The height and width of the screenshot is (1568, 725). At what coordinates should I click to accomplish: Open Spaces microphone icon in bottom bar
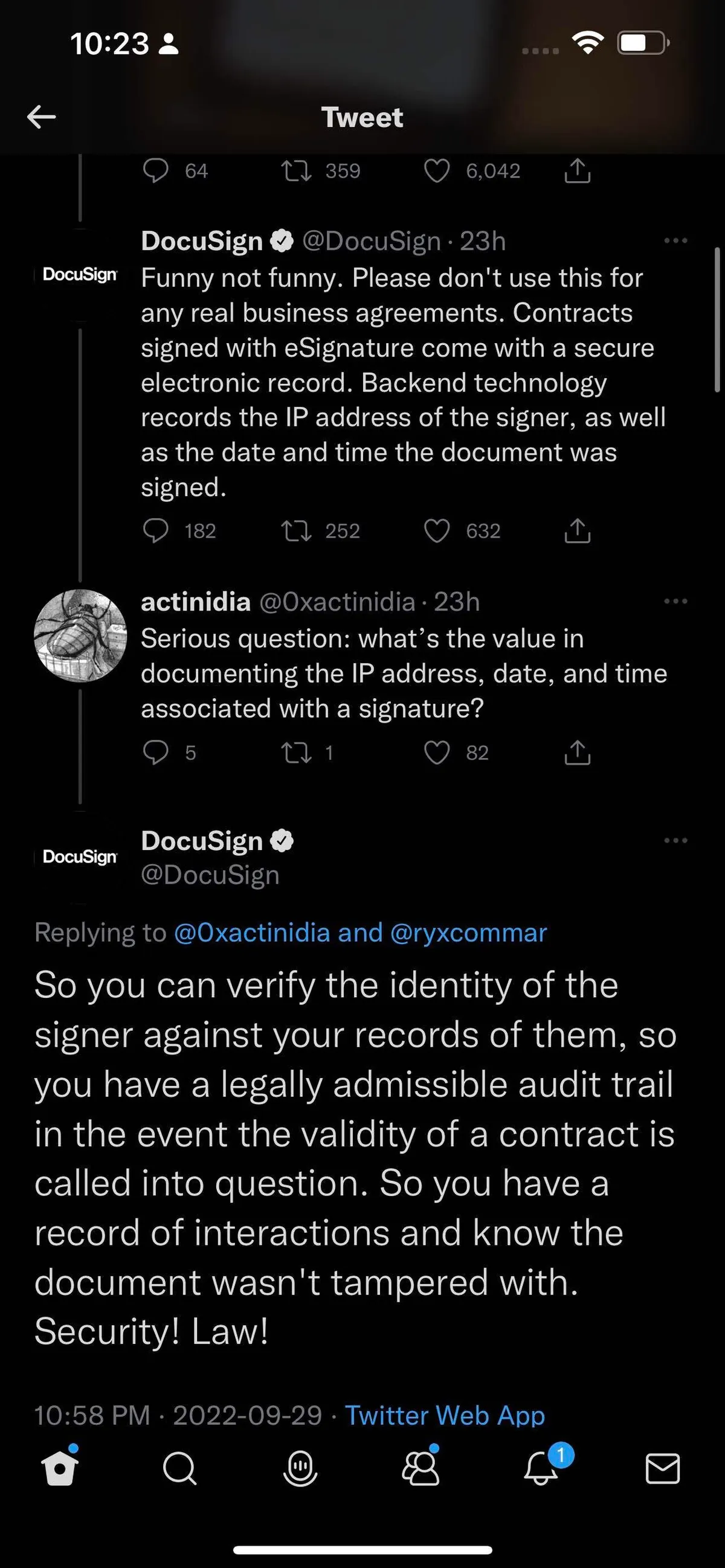301,1470
